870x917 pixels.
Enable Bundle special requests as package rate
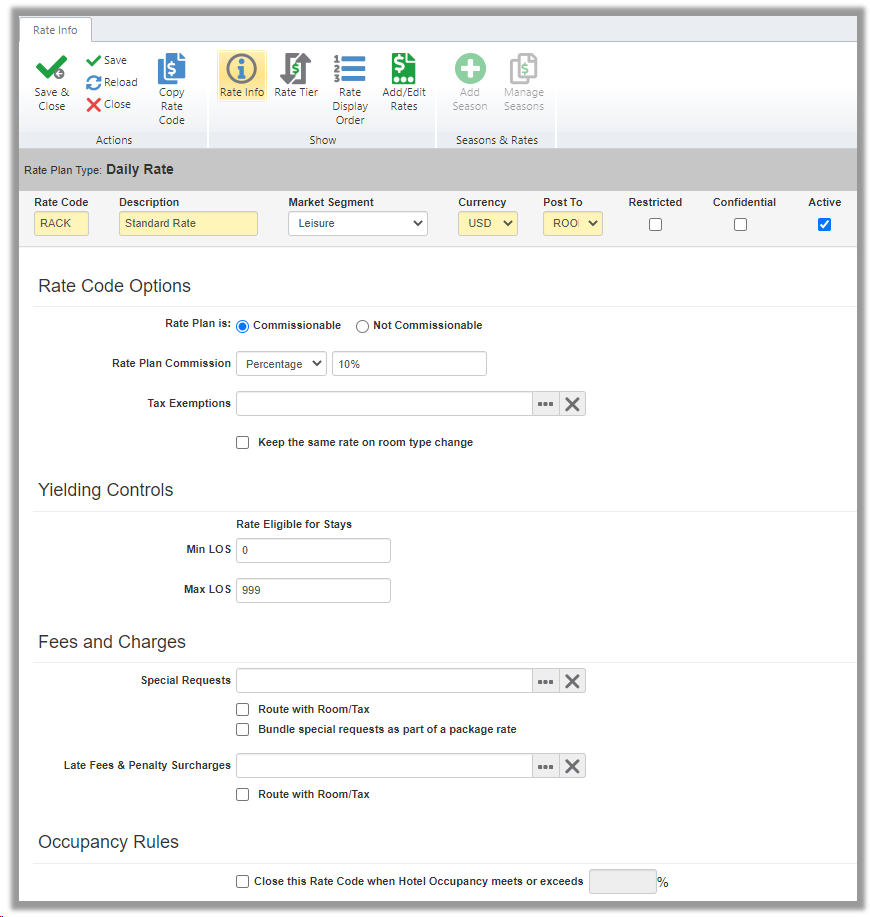point(243,729)
